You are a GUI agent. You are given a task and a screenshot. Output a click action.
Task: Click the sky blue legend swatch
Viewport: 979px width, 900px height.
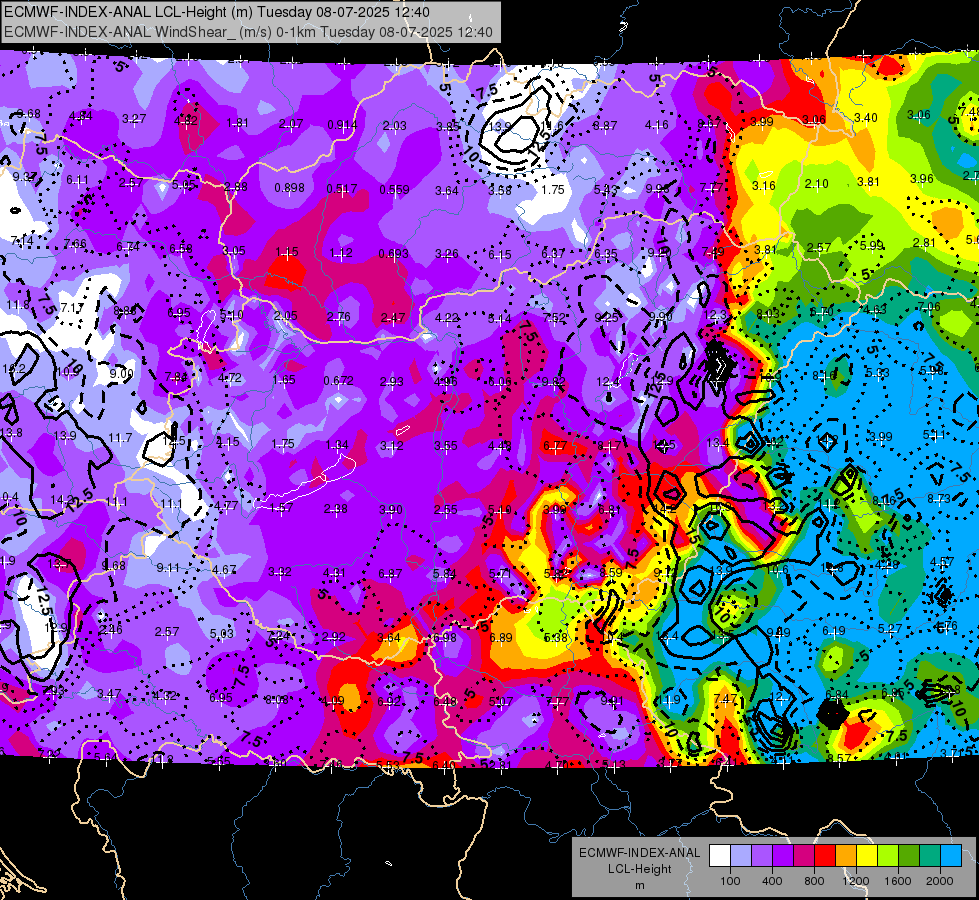(951, 856)
